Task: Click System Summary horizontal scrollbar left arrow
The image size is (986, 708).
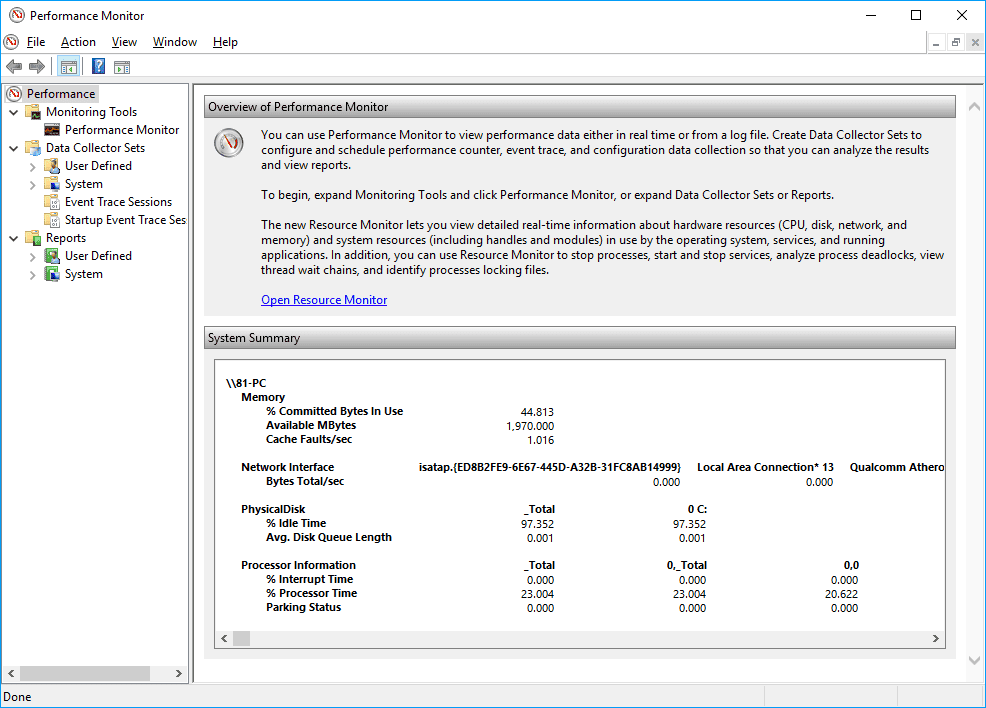Action: [224, 638]
